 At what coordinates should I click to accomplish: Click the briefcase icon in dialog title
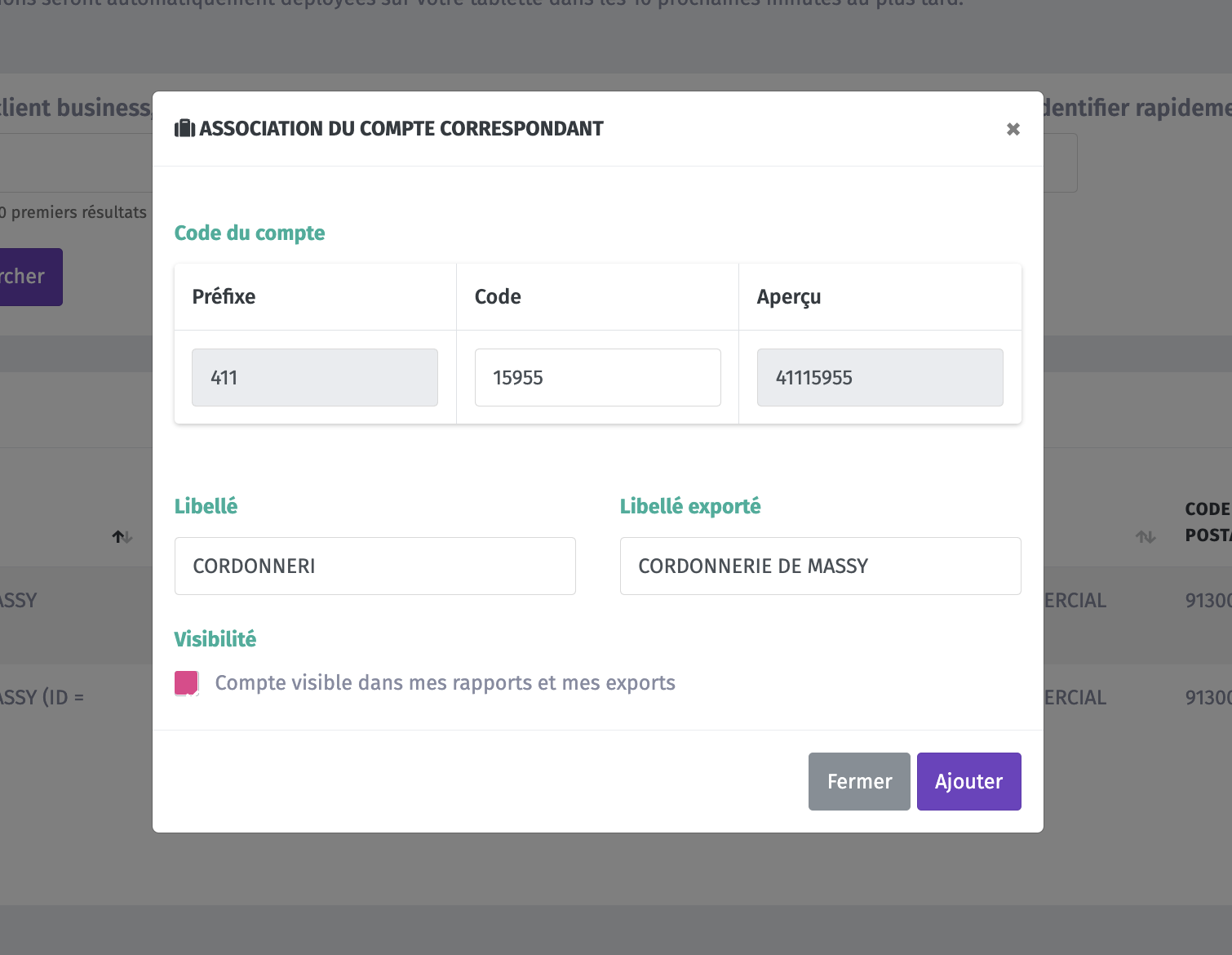click(x=185, y=128)
